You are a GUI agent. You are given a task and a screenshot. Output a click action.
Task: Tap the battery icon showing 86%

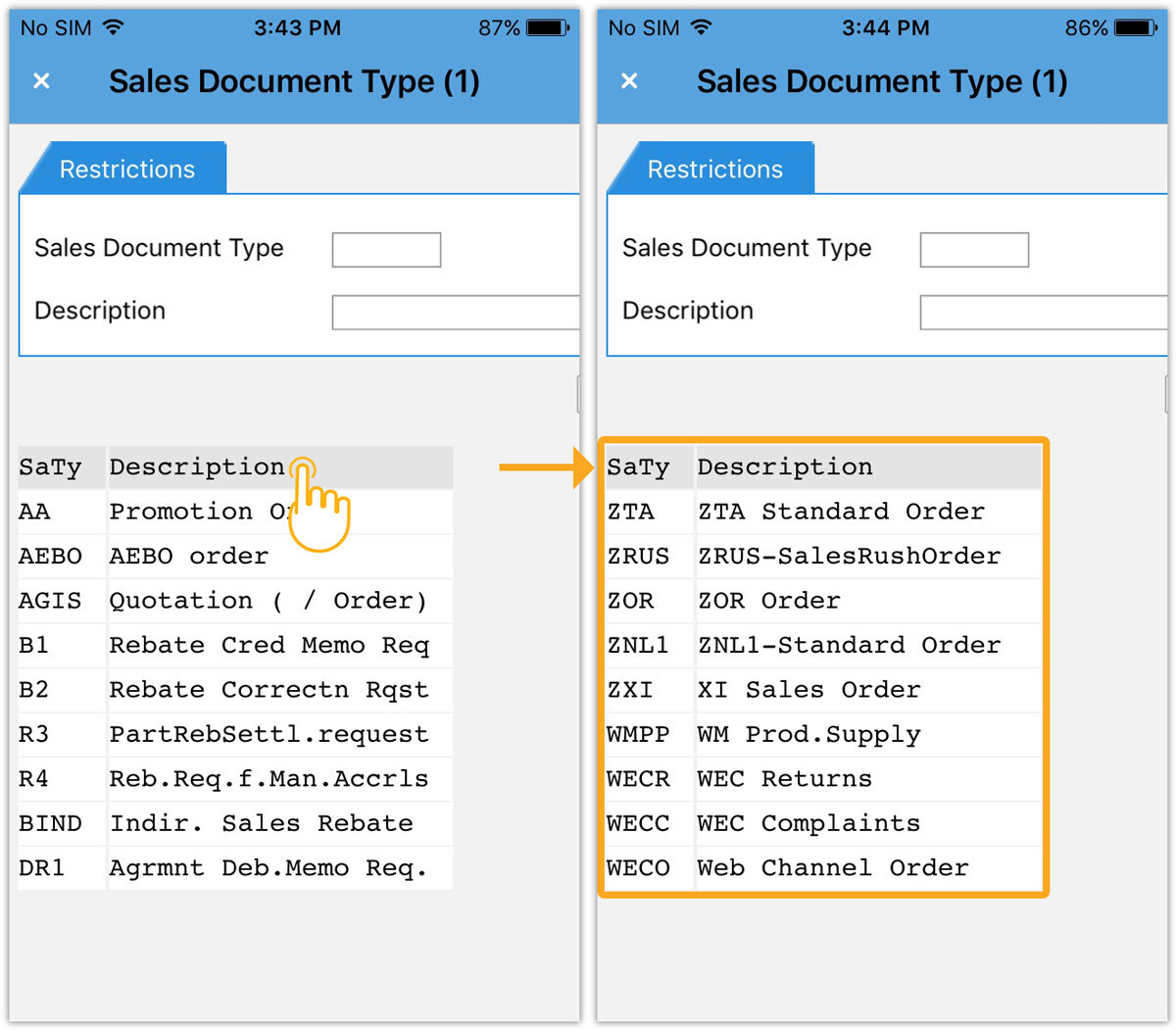point(1136,28)
